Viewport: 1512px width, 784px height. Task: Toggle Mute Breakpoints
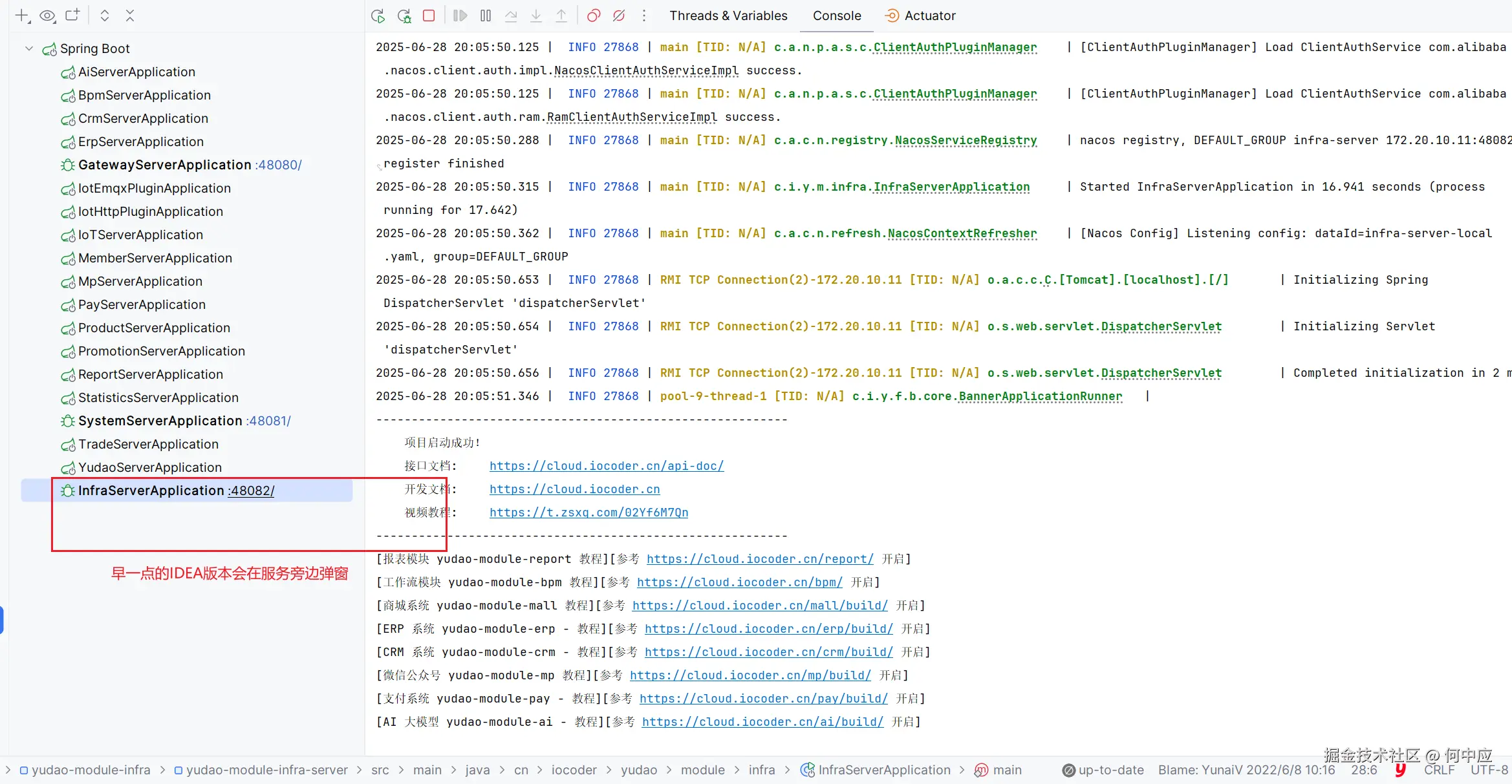pos(619,16)
